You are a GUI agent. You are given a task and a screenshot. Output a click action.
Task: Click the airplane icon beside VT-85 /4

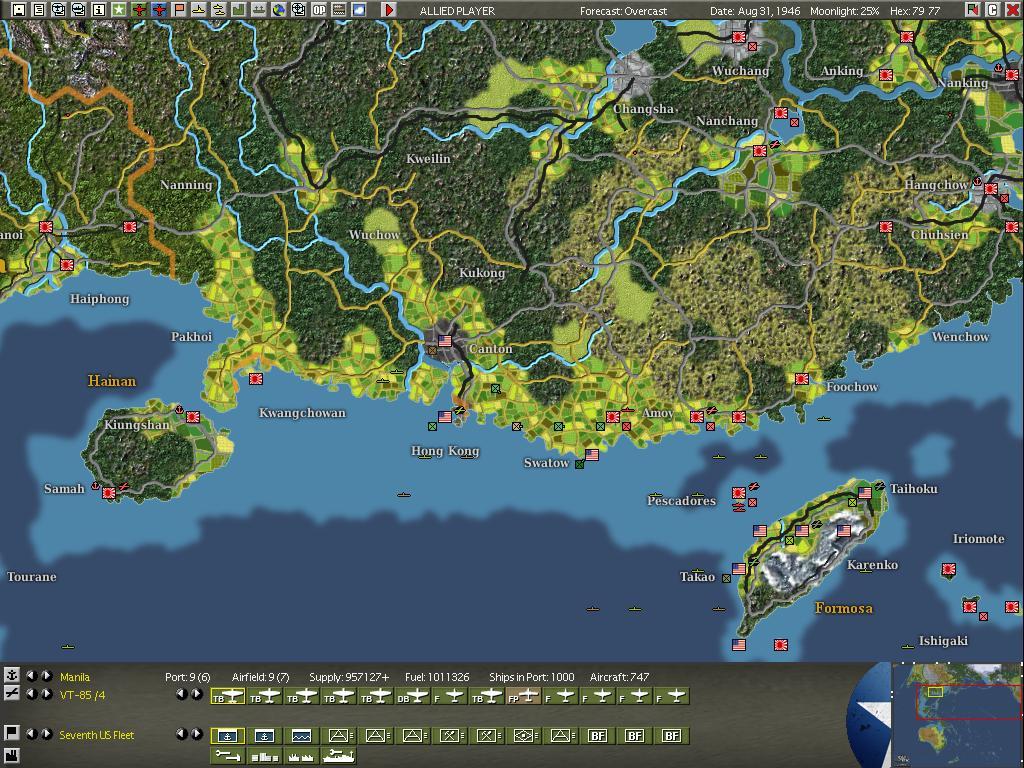[x=11, y=694]
